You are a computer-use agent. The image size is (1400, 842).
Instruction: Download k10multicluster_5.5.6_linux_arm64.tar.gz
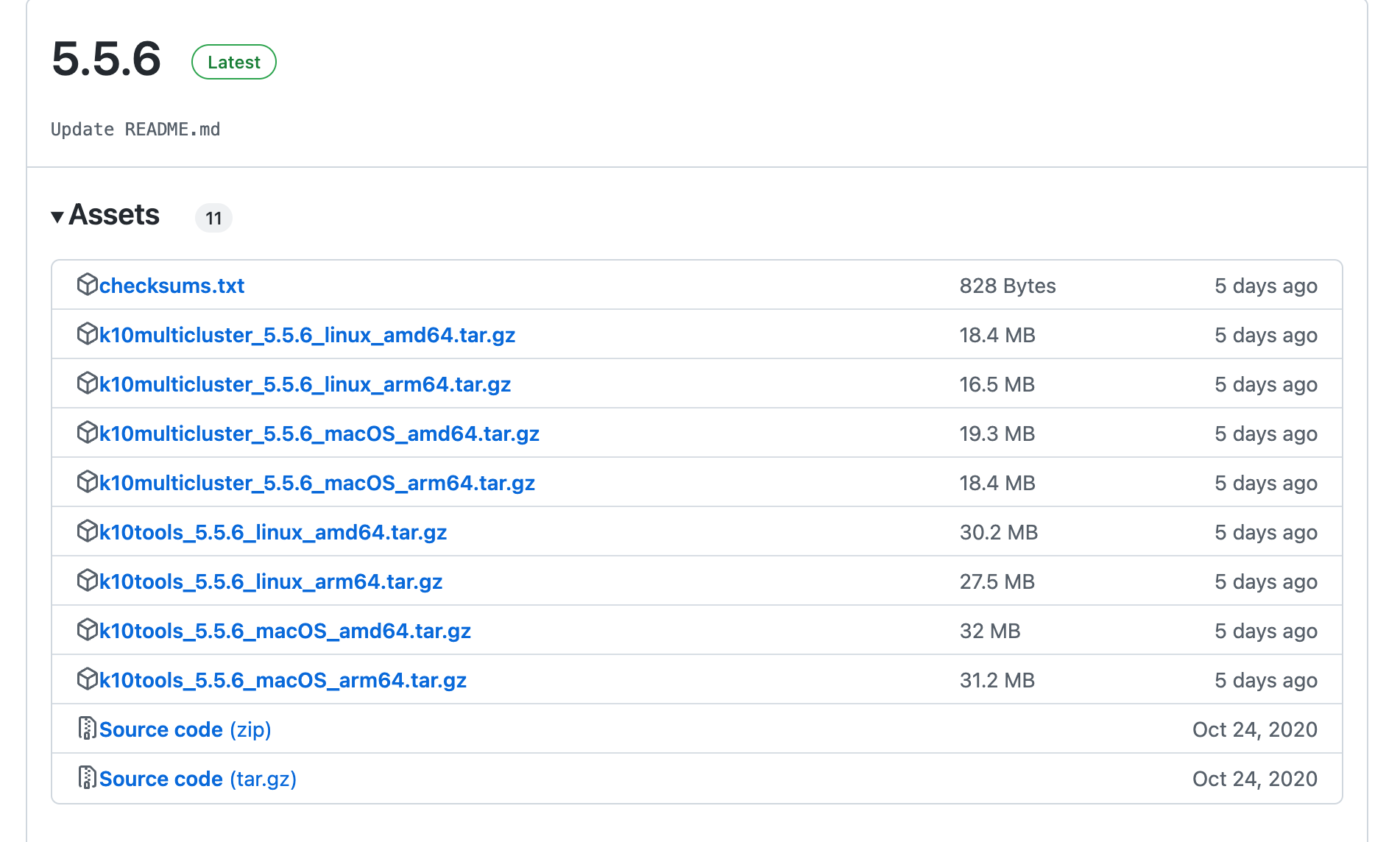pyautogui.click(x=305, y=384)
